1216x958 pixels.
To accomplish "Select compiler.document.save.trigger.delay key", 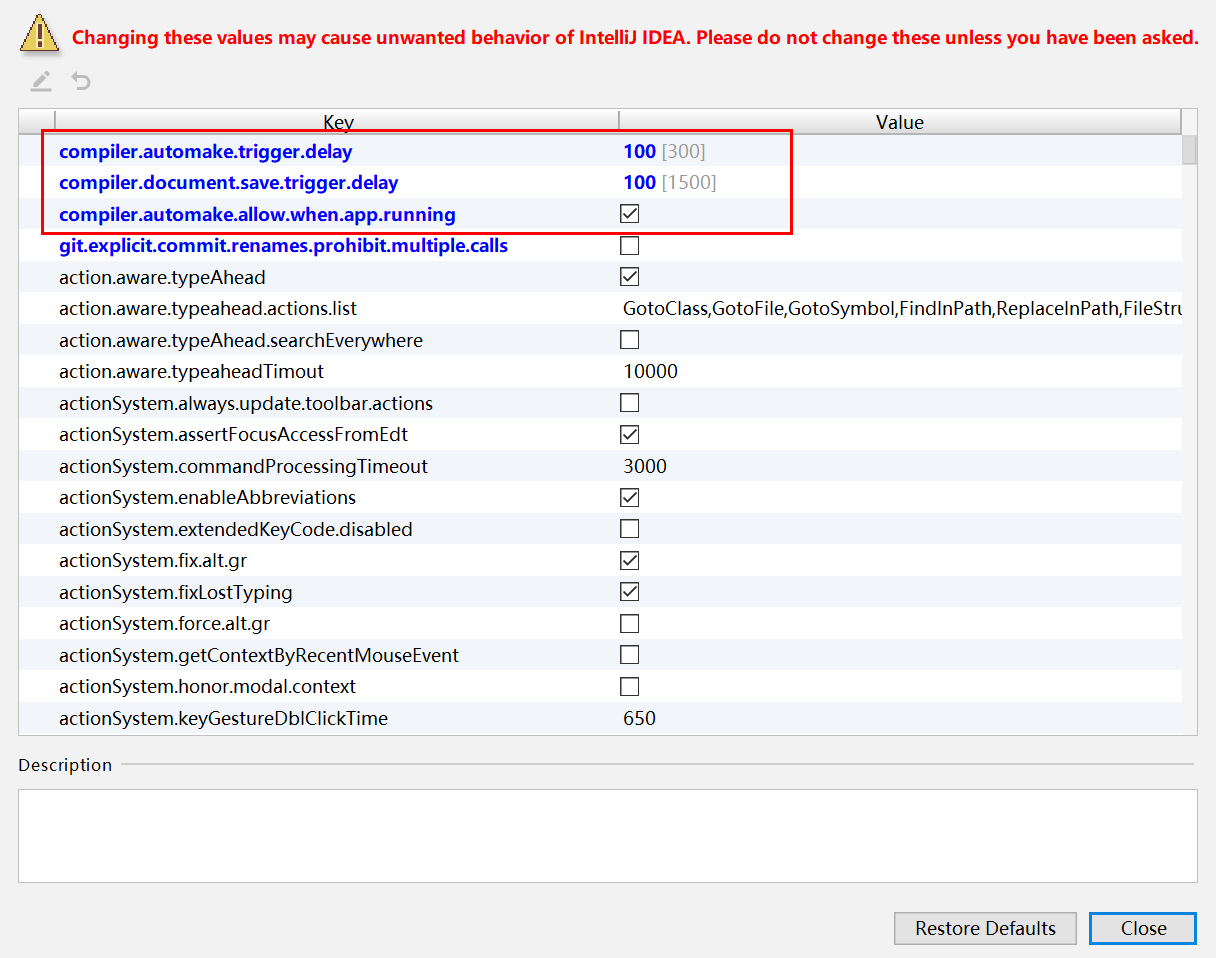I will 229,183.
